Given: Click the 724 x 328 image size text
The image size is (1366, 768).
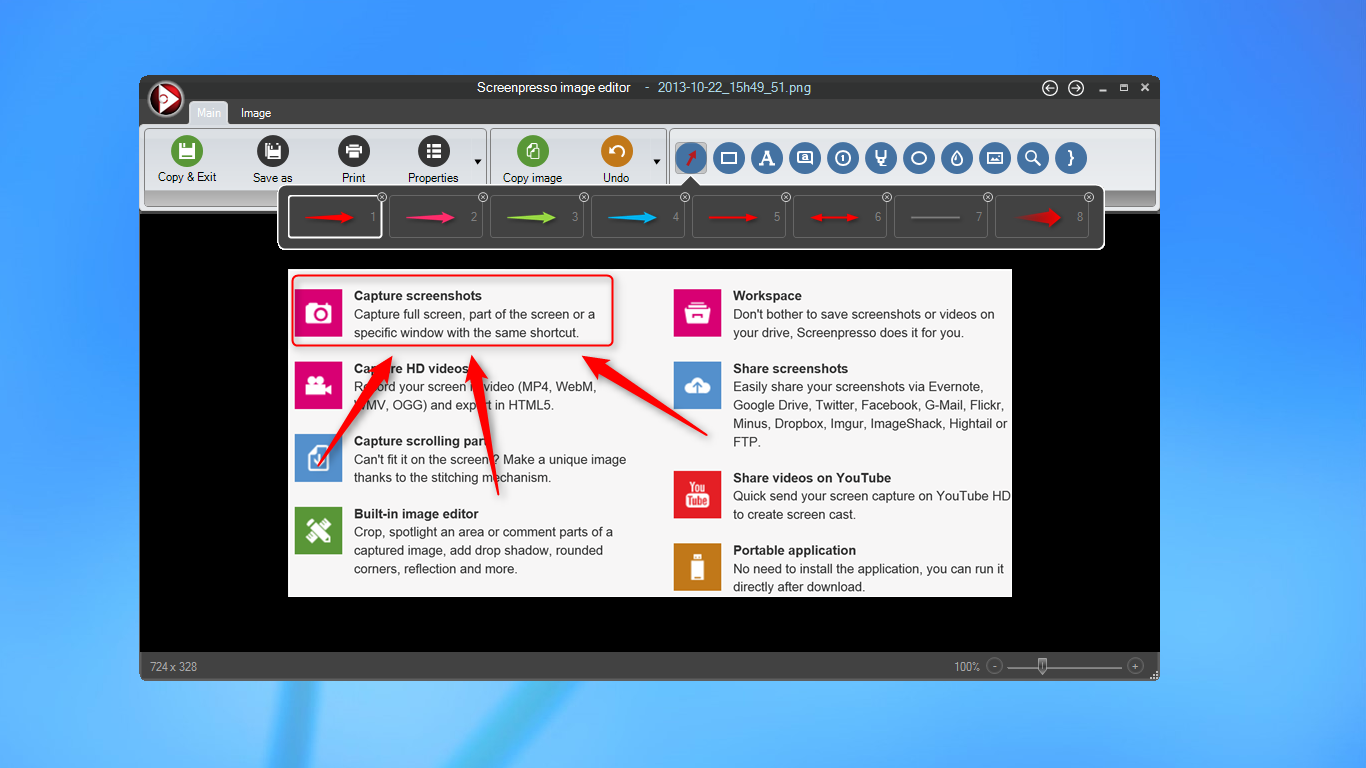Looking at the screenshot, I should 174,667.
